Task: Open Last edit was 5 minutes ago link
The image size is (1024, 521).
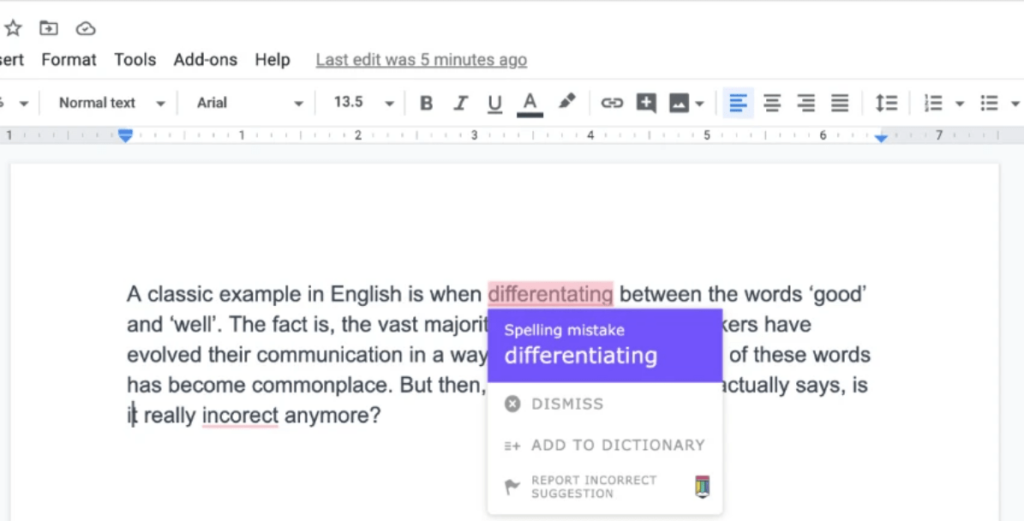Action: click(421, 60)
